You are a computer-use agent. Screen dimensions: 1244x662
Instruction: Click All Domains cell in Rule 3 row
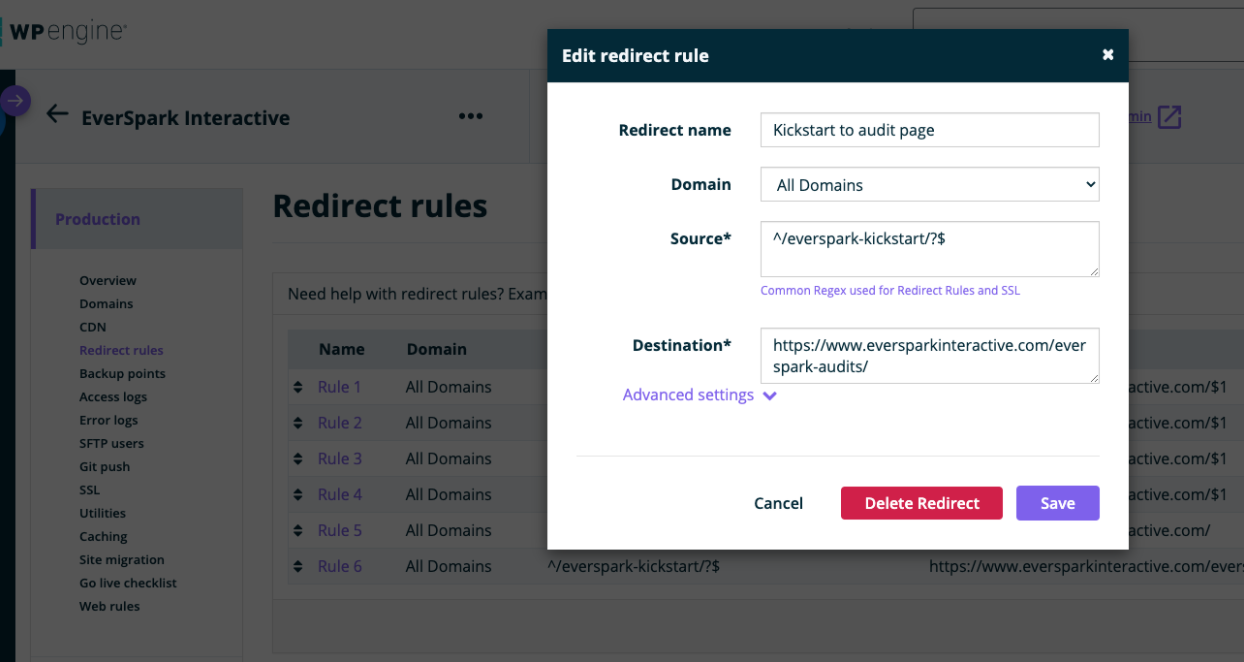[x=449, y=459]
